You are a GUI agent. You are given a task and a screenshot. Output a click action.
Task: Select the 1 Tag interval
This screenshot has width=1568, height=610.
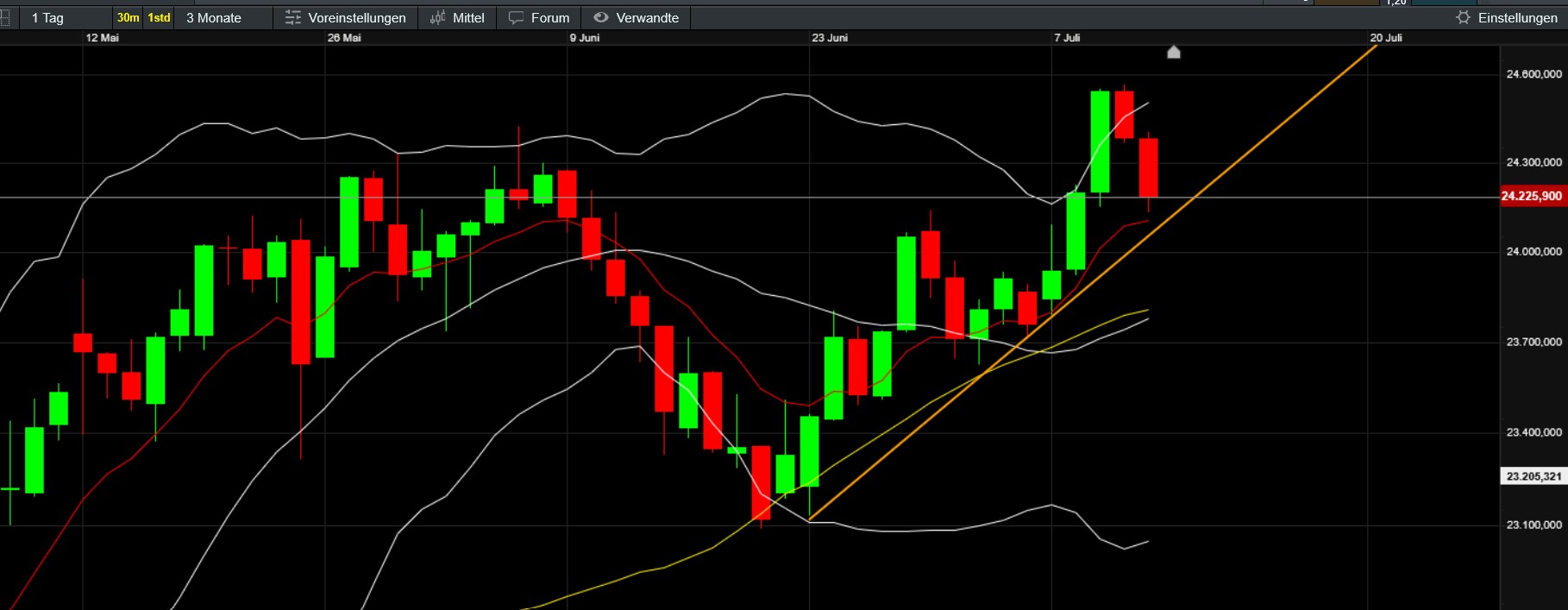tap(47, 18)
